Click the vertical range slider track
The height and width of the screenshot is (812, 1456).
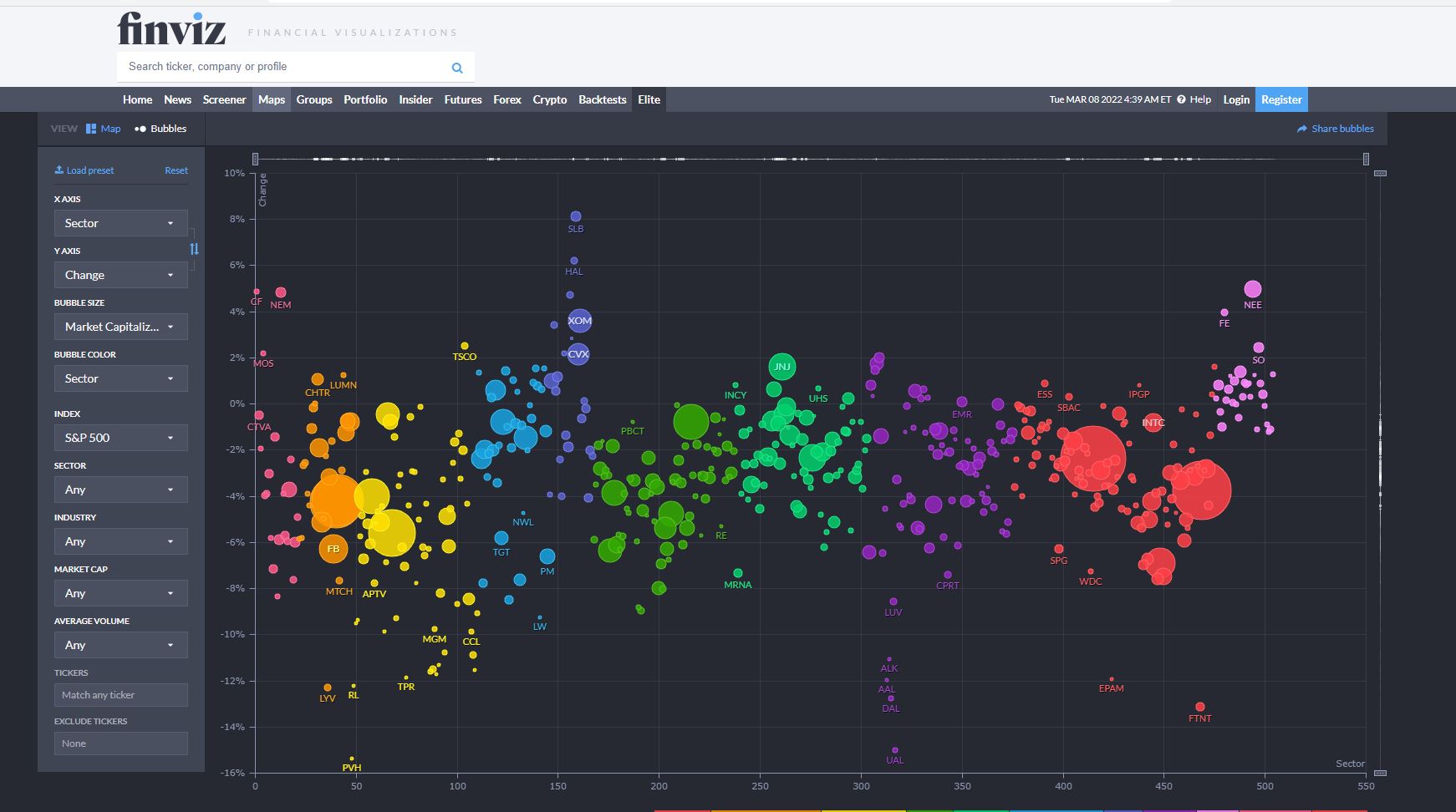[1380, 473]
